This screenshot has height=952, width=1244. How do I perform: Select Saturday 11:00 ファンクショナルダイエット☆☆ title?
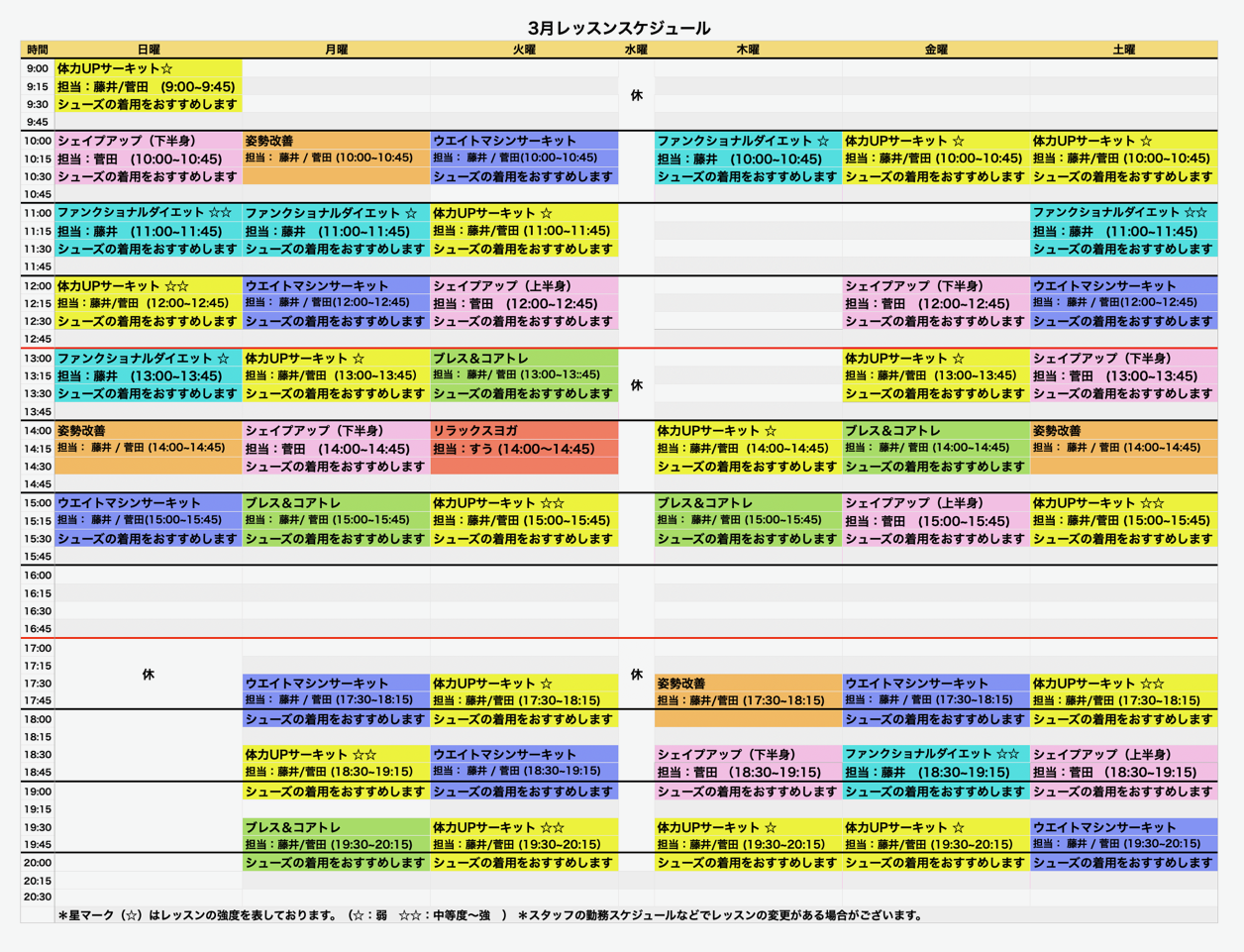1120,212
